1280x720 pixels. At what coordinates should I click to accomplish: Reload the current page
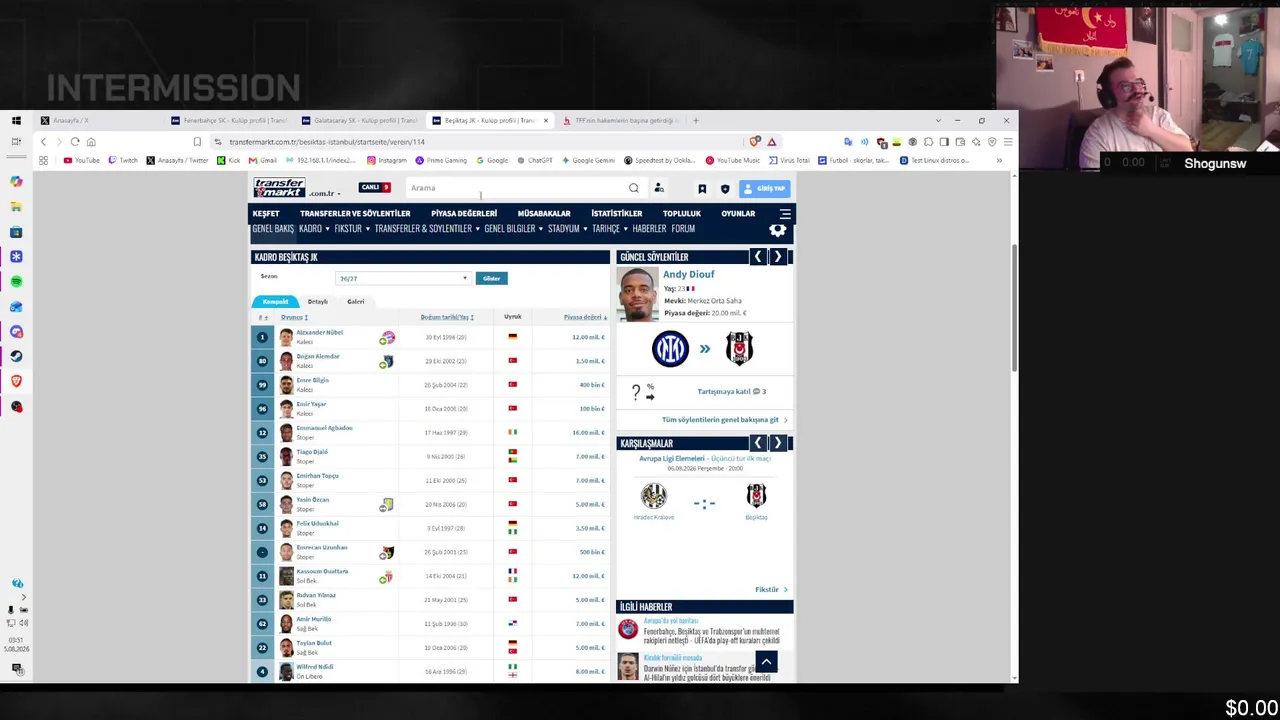click(75, 142)
